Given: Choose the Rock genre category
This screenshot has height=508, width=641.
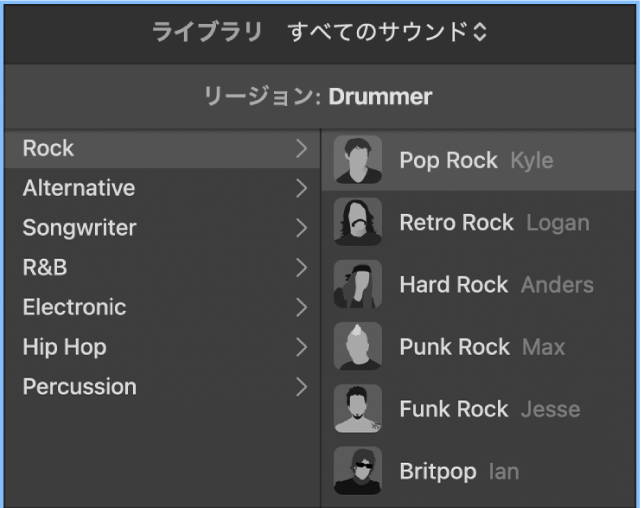Looking at the screenshot, I should click(162, 148).
